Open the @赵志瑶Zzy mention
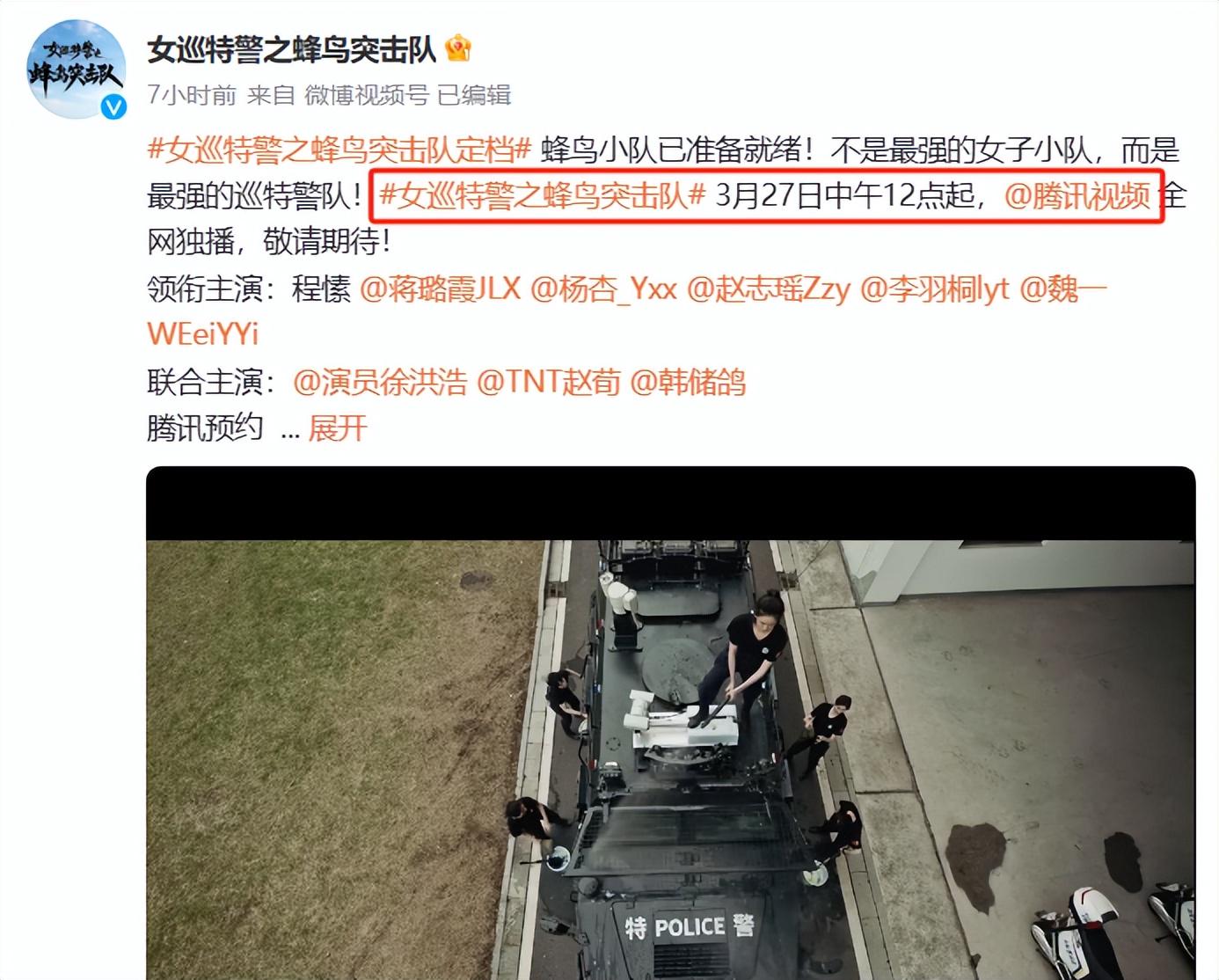Screen dimensions: 1219x980 pos(769,289)
